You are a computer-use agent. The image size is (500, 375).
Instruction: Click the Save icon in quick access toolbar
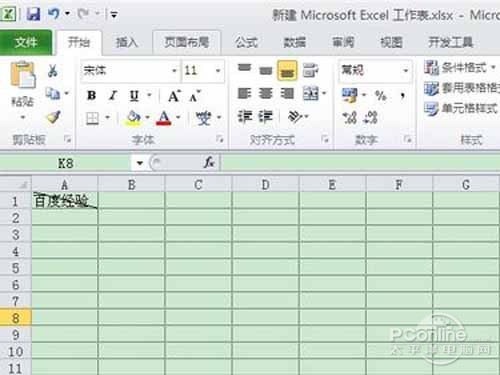click(33, 14)
